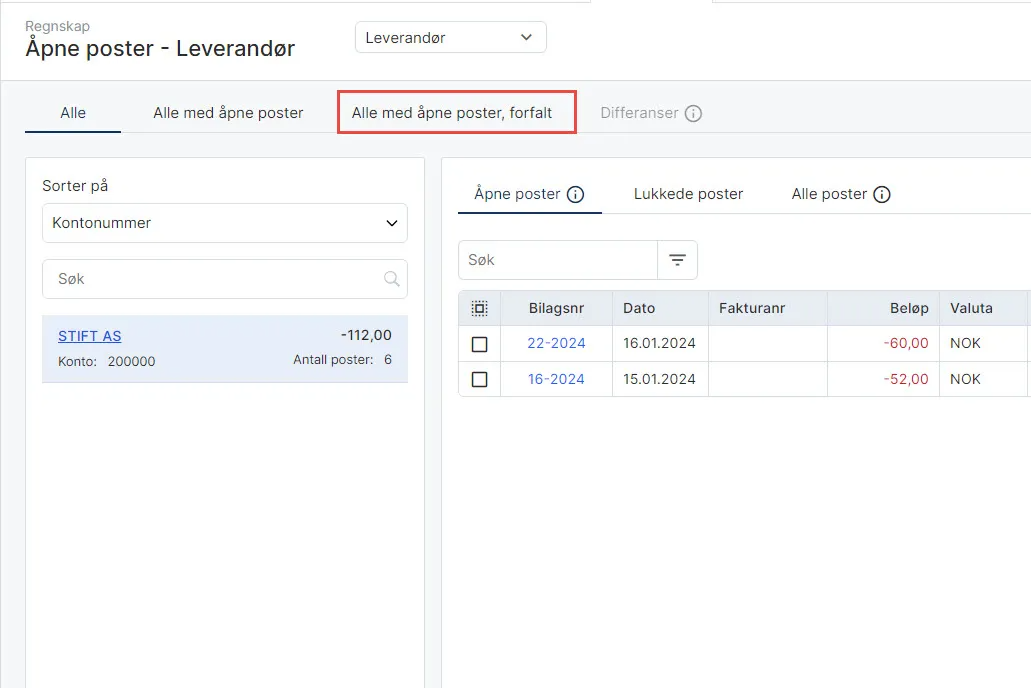
Task: Click the info icon next to Differanser
Action: point(693,113)
